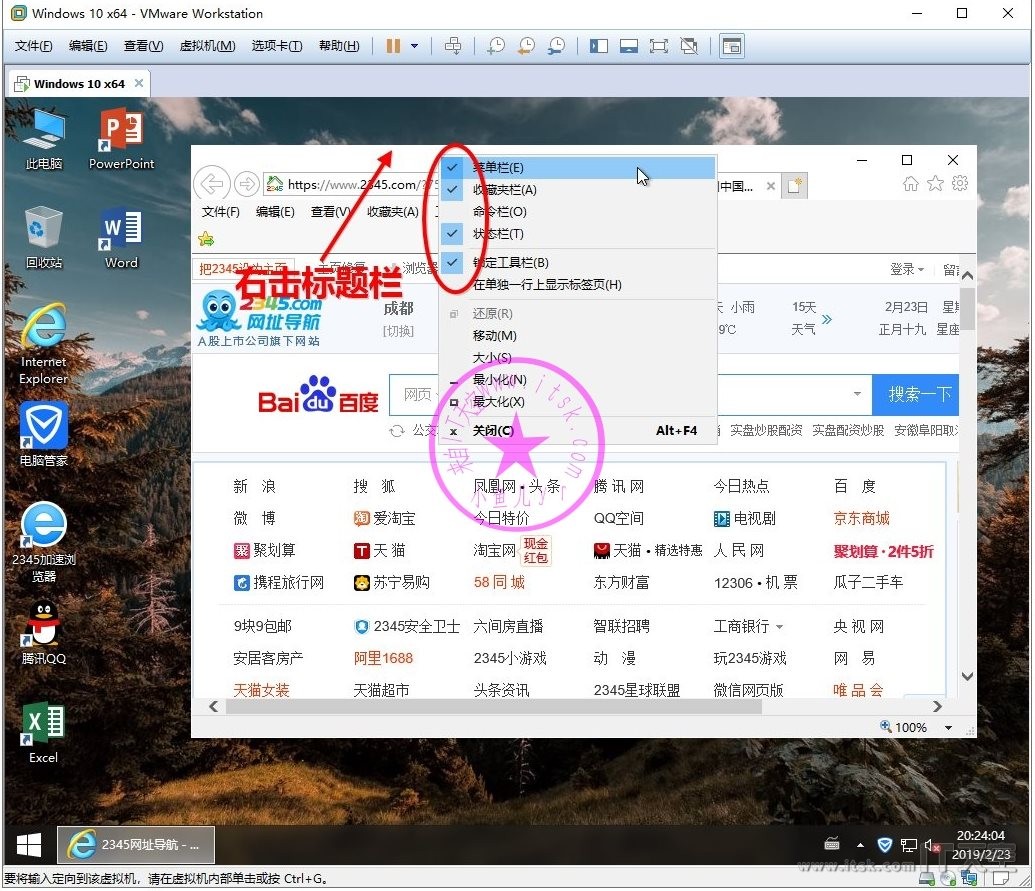Screen dimensions: 1035x891
Task: Choose 关闭(C) Alt+F4 menu entry
Action: pos(578,430)
